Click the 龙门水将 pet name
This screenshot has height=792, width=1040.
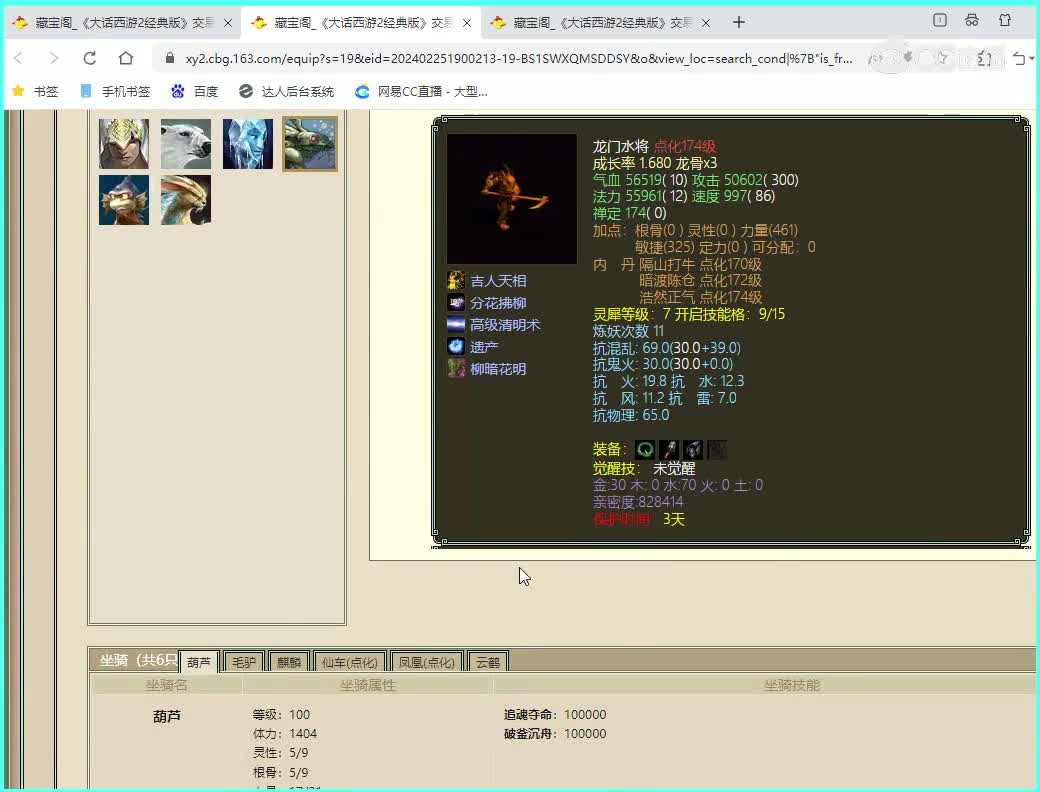point(620,146)
